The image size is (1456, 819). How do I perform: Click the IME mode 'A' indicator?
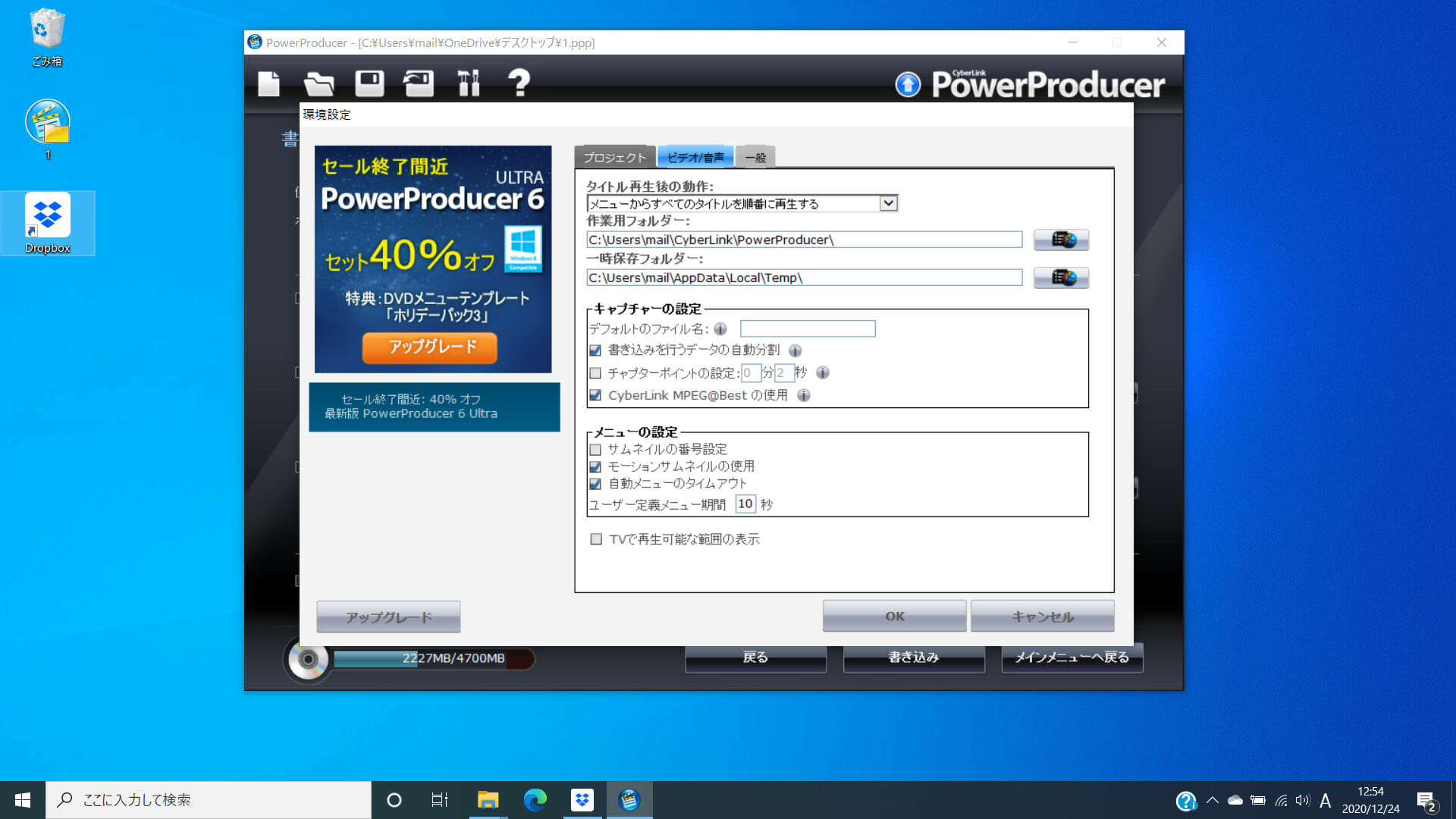(x=1326, y=800)
